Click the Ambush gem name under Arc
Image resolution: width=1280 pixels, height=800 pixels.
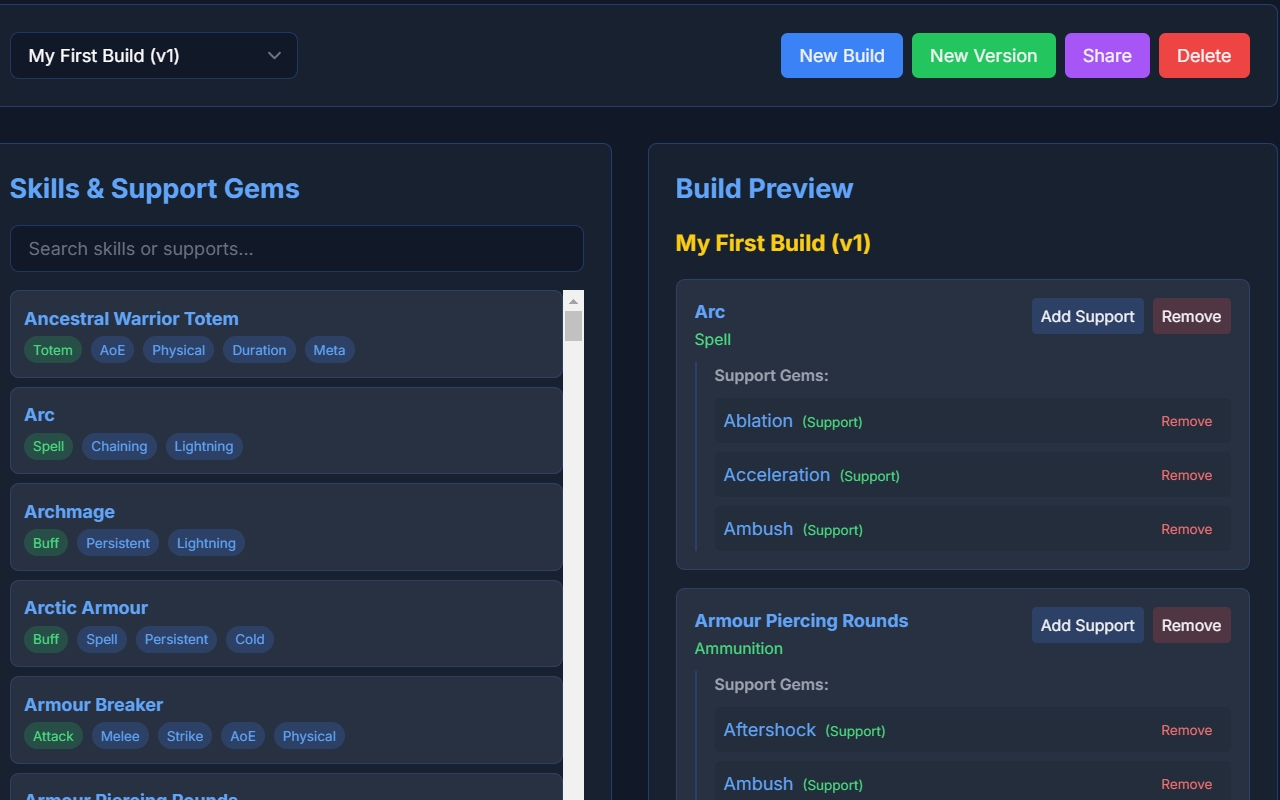759,529
